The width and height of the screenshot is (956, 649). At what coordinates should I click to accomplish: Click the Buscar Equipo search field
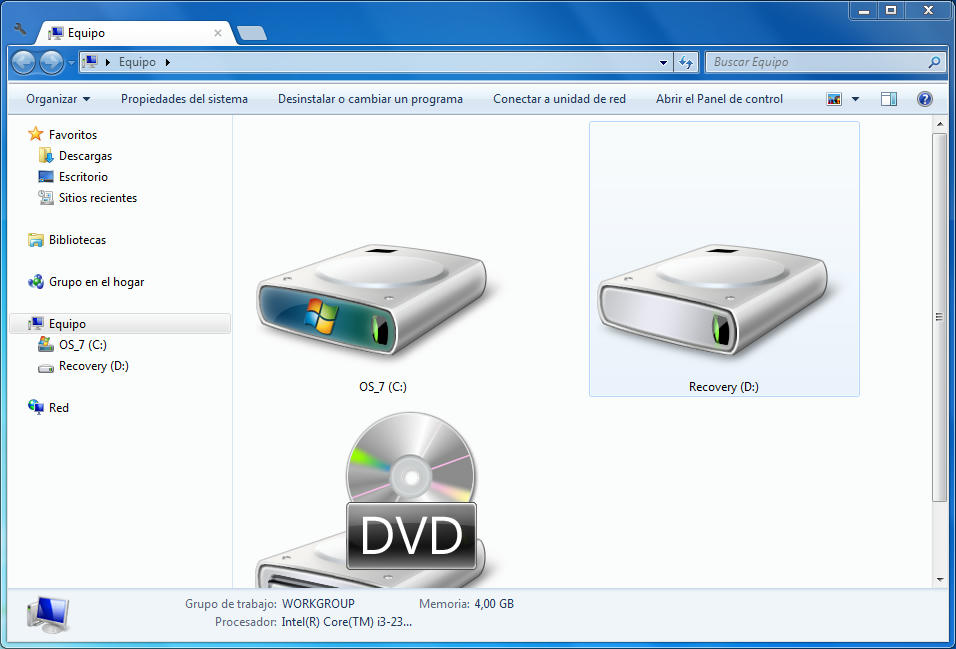[824, 62]
